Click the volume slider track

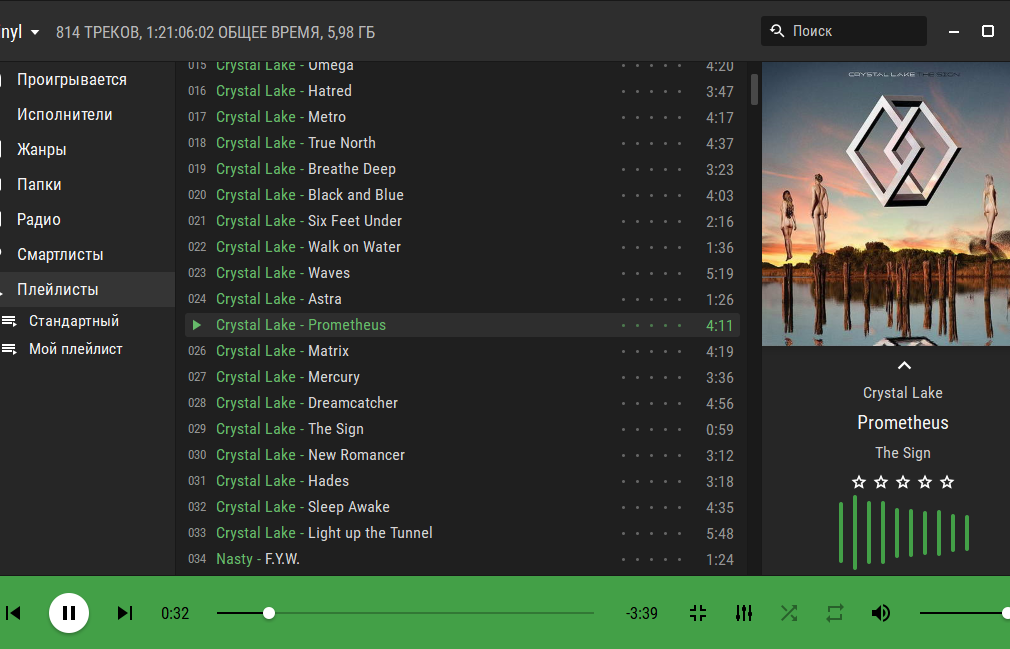pyautogui.click(x=964, y=613)
